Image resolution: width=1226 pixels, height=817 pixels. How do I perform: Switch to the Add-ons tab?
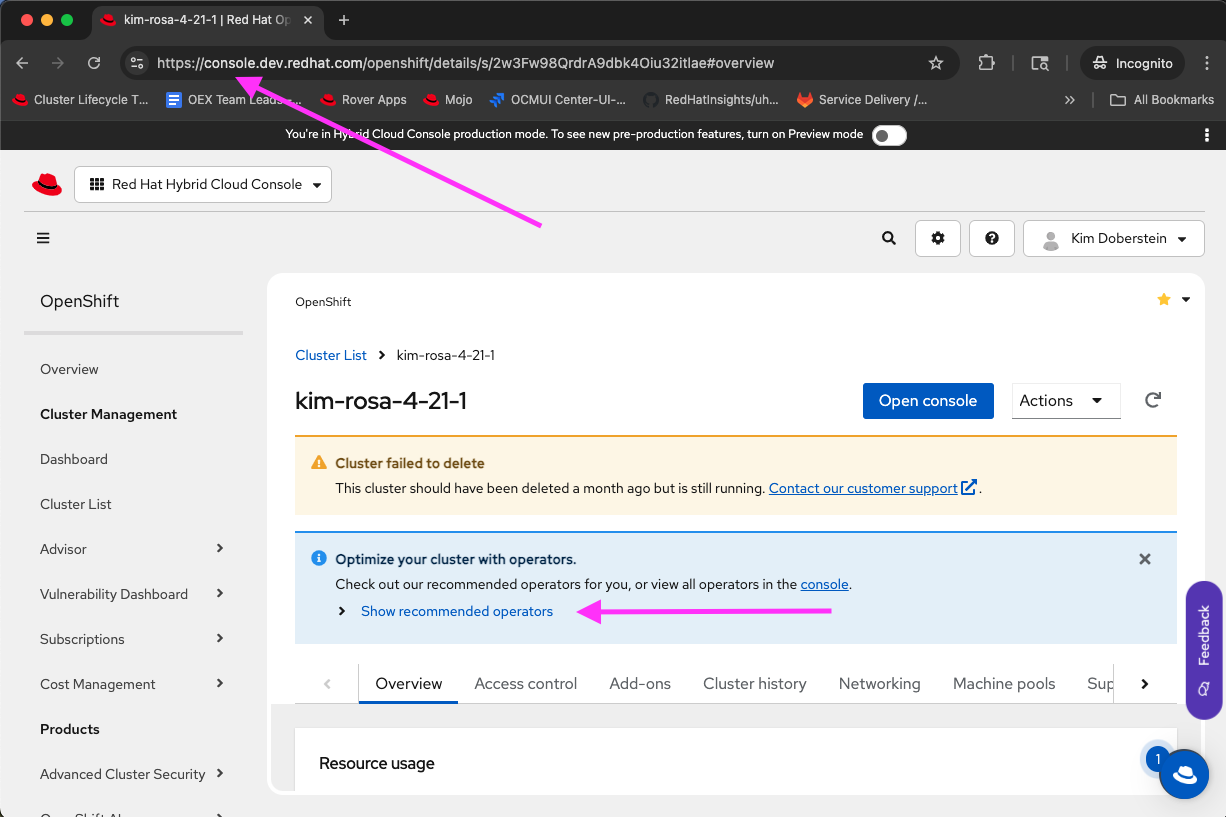click(640, 684)
